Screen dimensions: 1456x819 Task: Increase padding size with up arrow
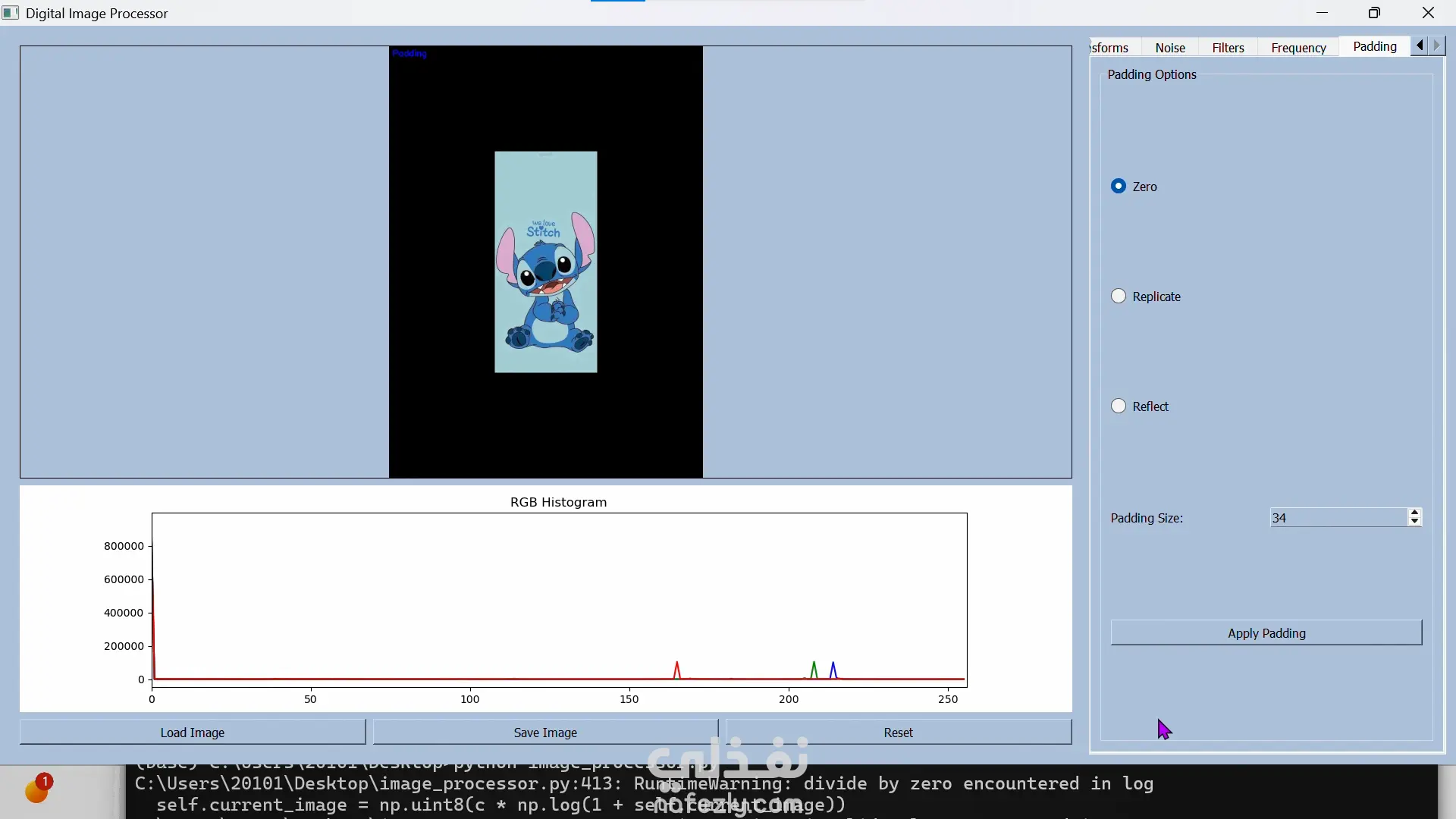point(1414,513)
